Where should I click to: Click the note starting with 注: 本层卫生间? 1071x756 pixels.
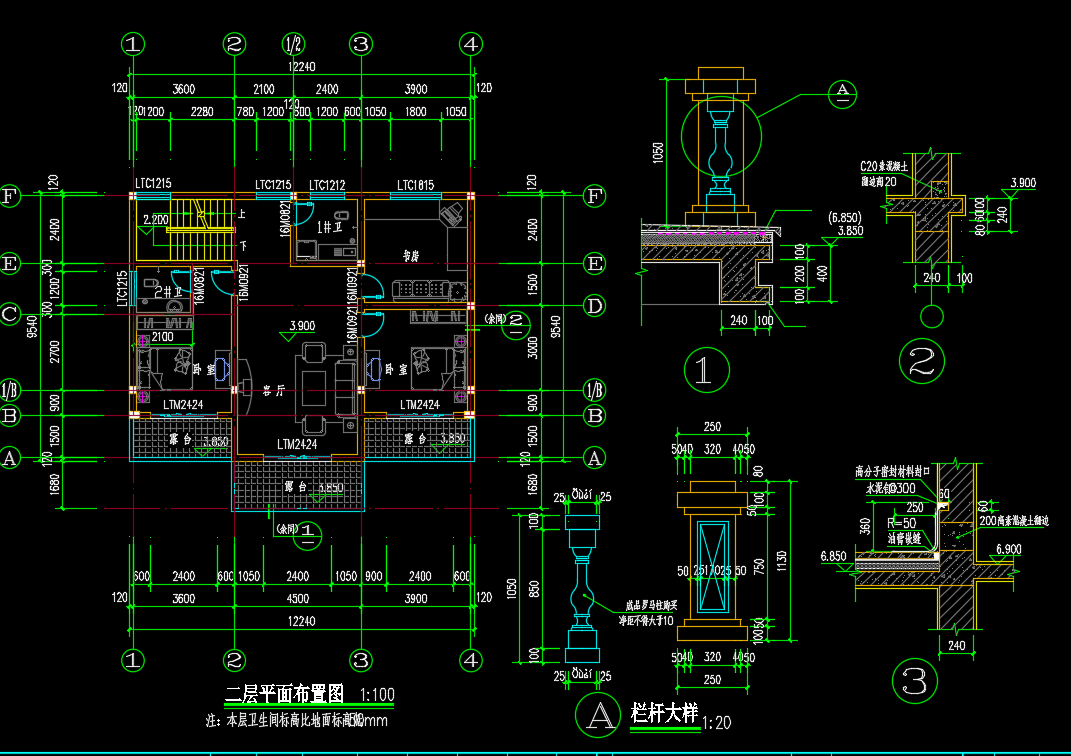tap(296, 720)
